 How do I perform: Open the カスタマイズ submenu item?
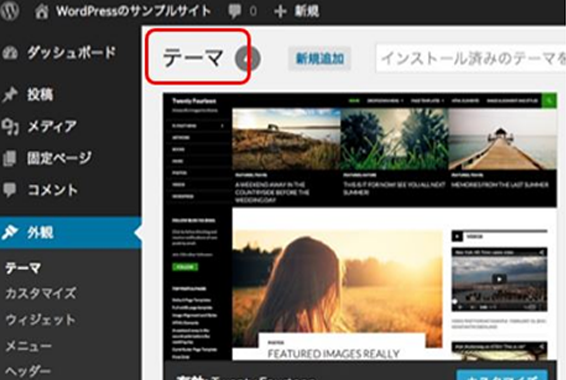[40, 293]
